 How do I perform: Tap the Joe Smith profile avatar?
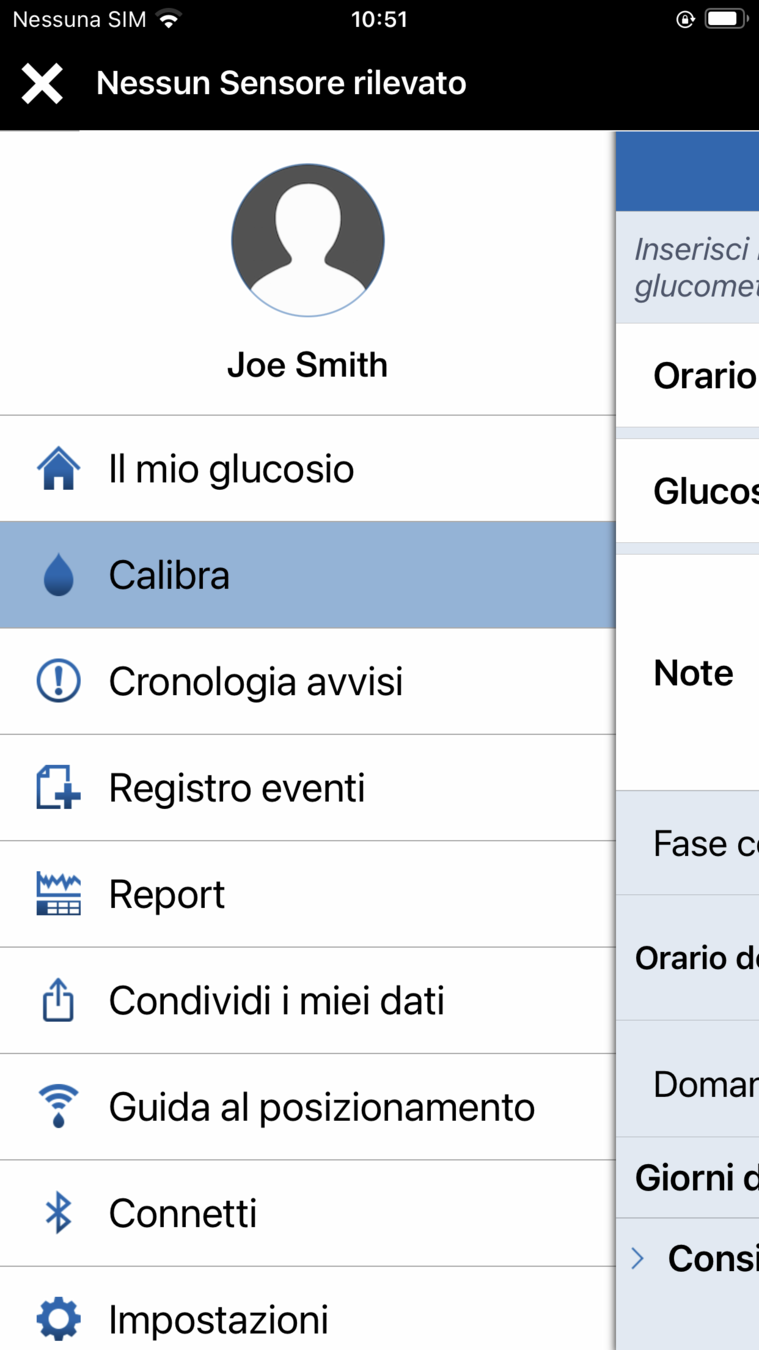click(308, 240)
